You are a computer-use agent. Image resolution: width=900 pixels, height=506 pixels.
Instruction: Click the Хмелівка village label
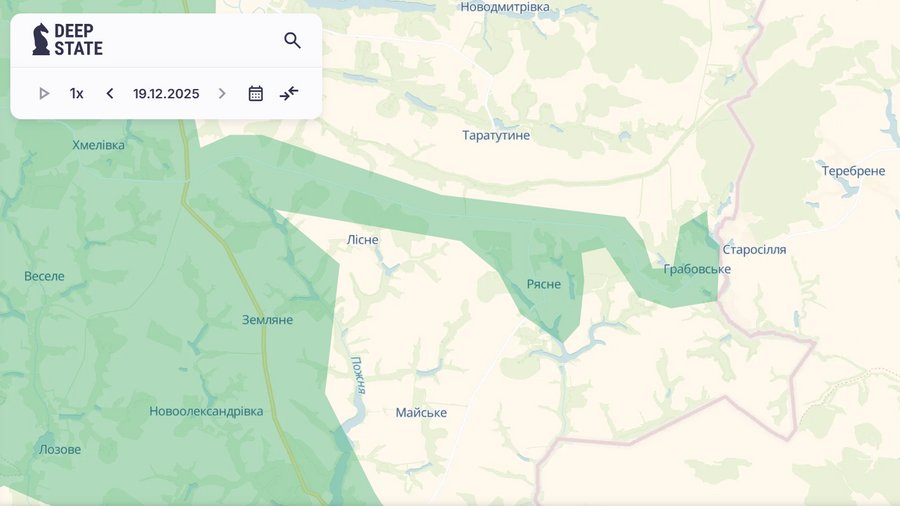pyautogui.click(x=99, y=145)
